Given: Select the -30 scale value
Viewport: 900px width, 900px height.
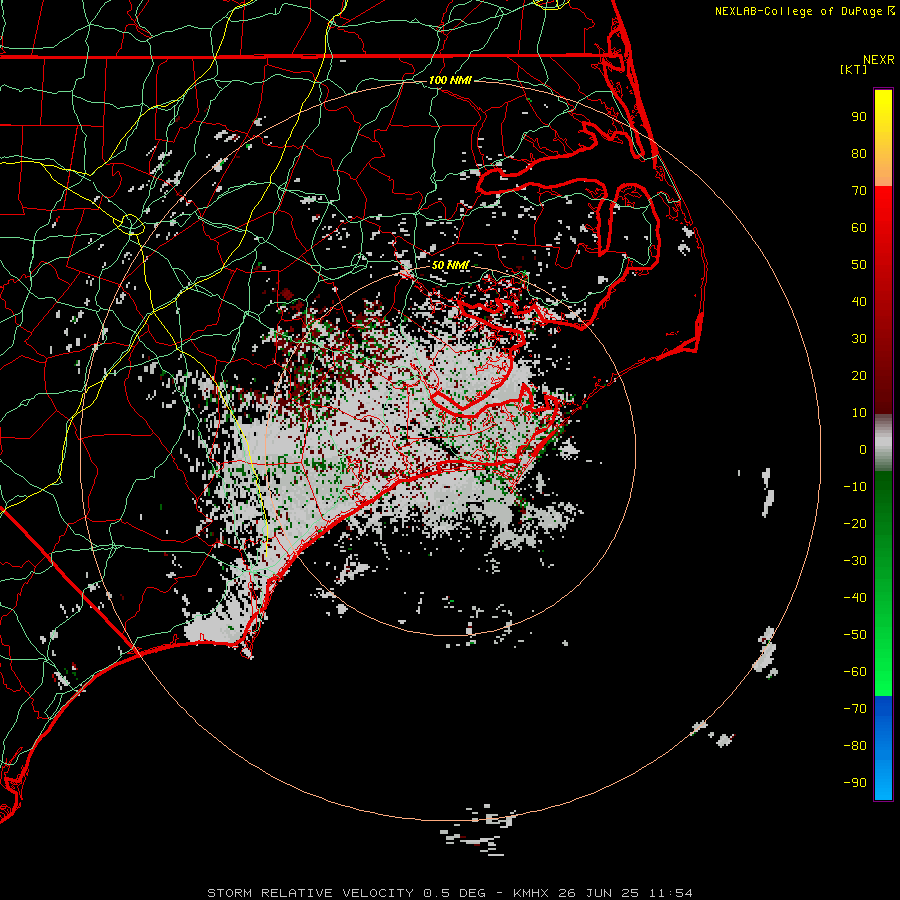Looking at the screenshot, I should pos(855,561).
